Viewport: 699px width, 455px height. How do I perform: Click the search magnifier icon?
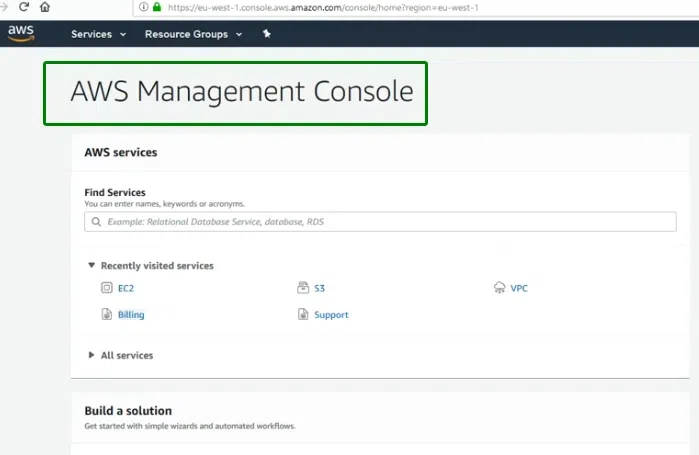coord(96,221)
